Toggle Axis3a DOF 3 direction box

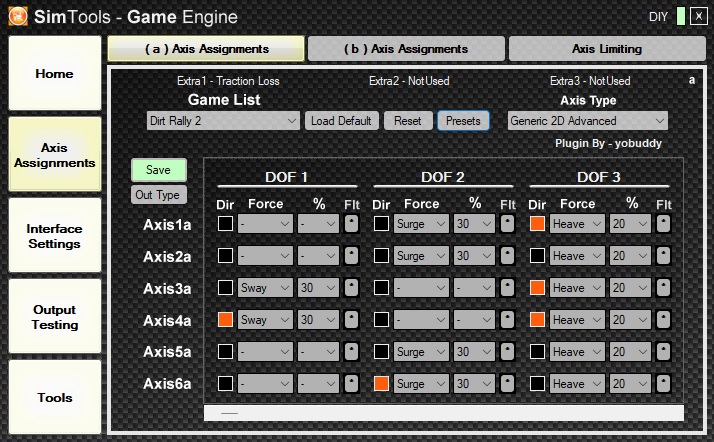(x=537, y=287)
